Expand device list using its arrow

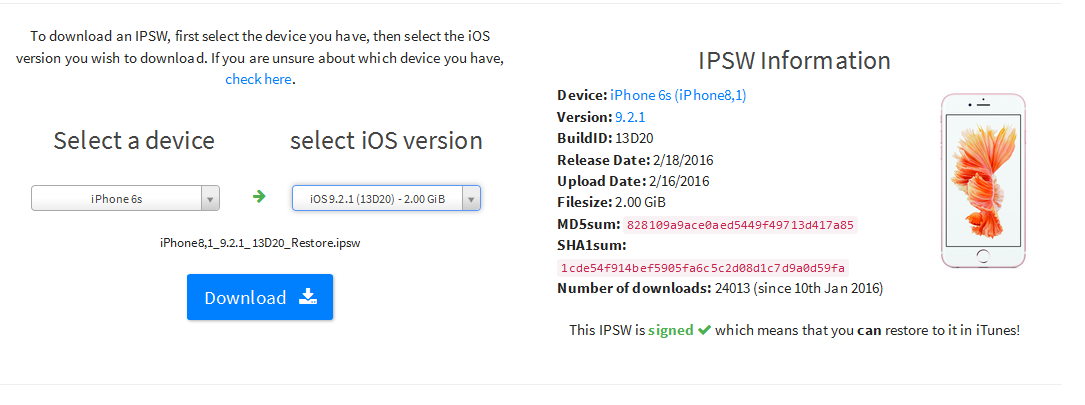210,199
